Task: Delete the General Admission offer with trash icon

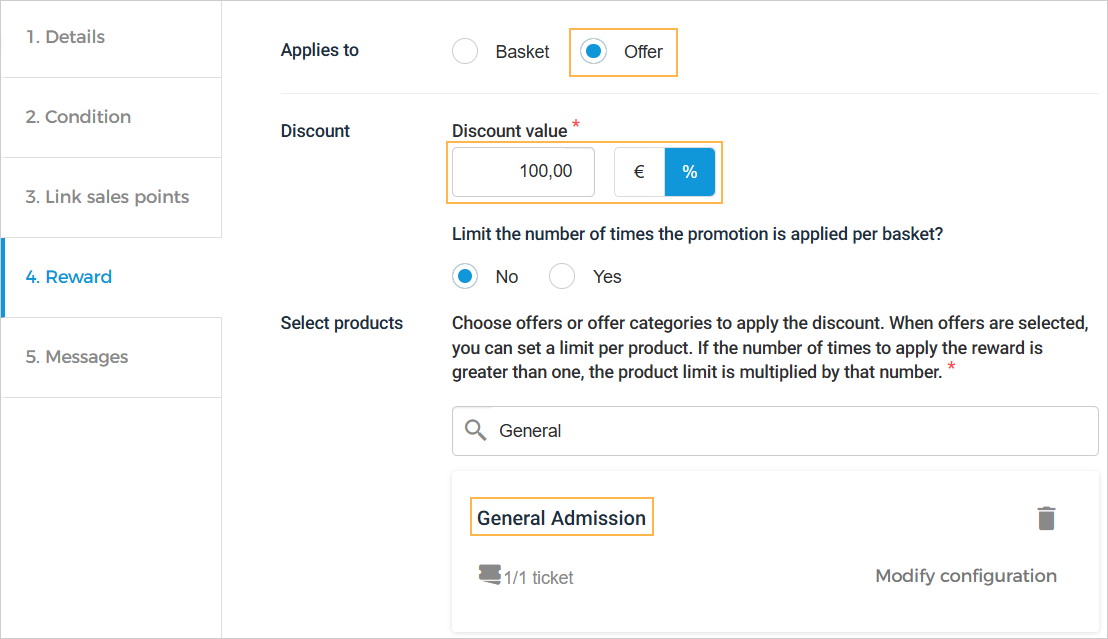Action: [1046, 518]
